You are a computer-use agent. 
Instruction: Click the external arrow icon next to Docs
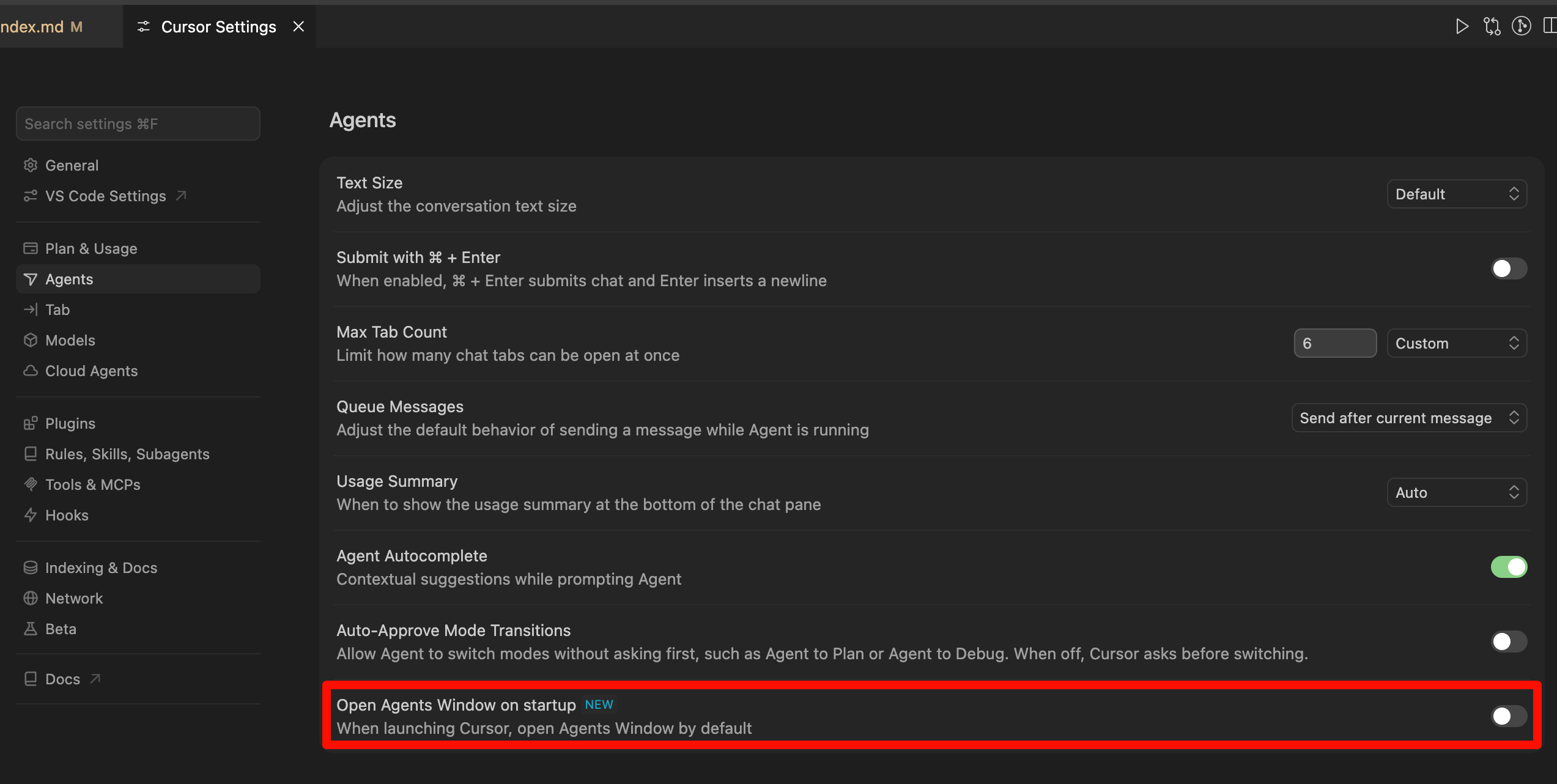[x=95, y=679]
